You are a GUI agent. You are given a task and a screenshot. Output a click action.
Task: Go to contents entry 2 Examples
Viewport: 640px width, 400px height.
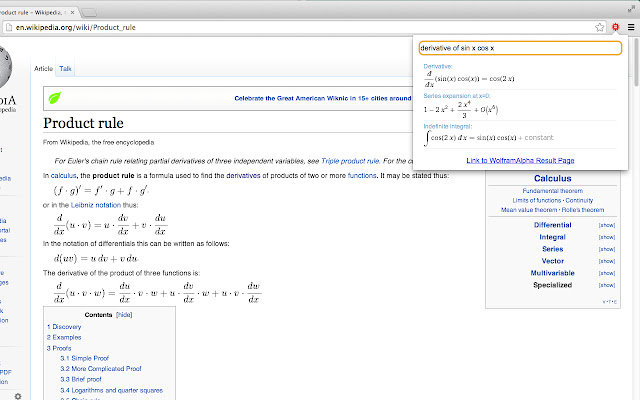(64, 338)
